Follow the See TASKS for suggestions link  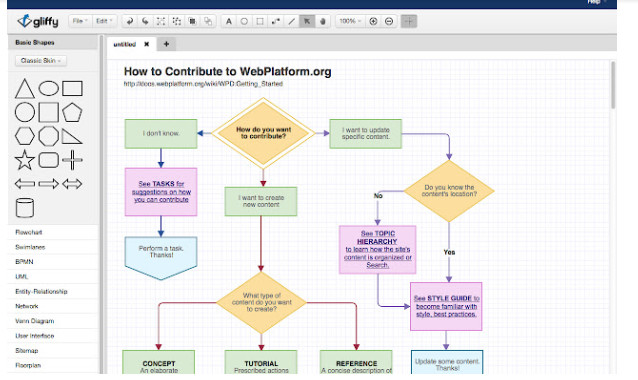pos(161,192)
